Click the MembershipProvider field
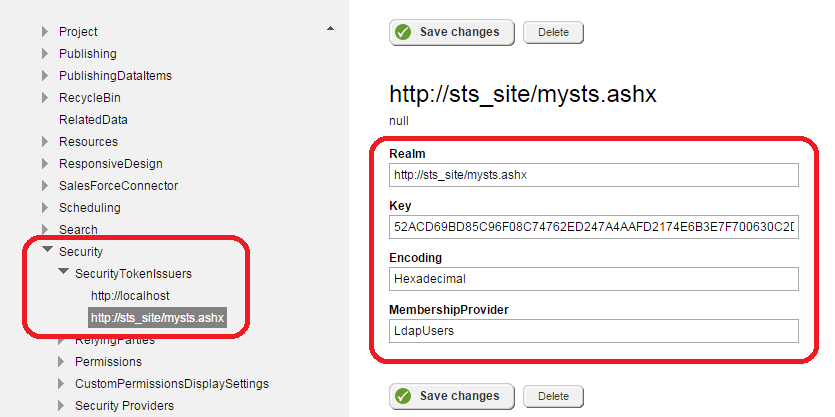The height and width of the screenshot is (417, 835). tap(594, 331)
